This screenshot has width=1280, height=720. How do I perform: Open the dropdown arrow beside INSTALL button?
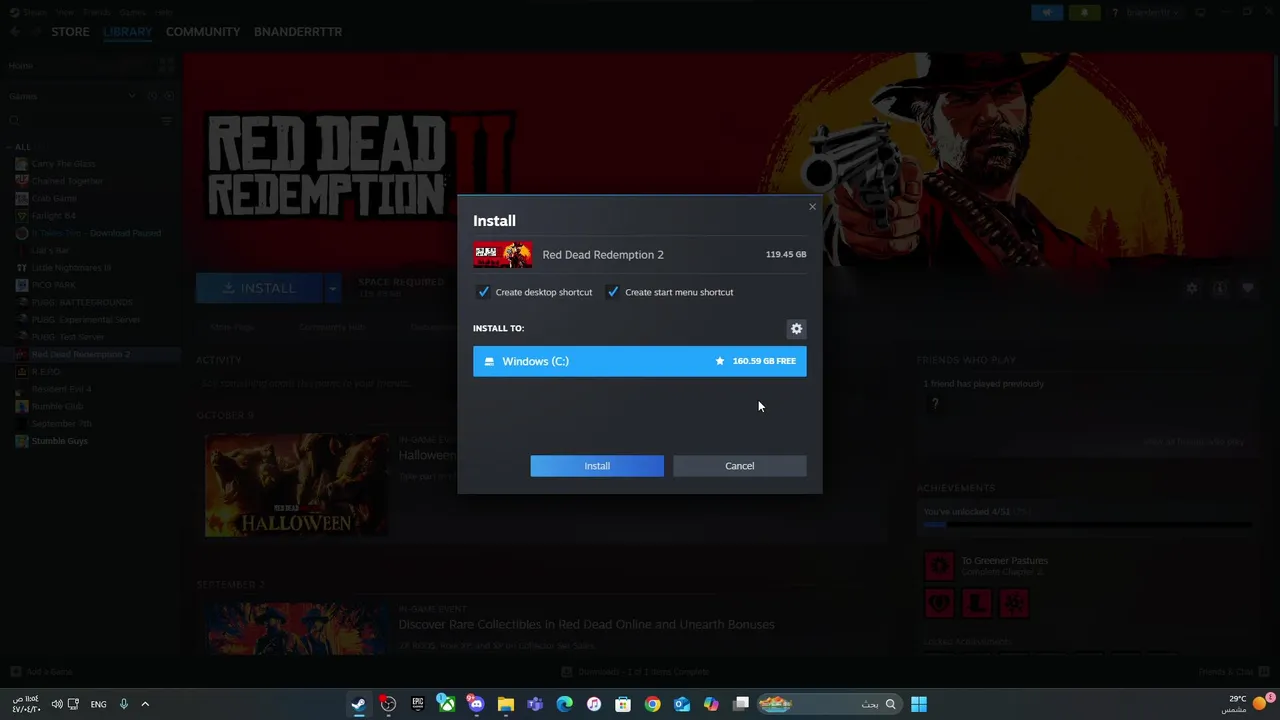[x=332, y=288]
